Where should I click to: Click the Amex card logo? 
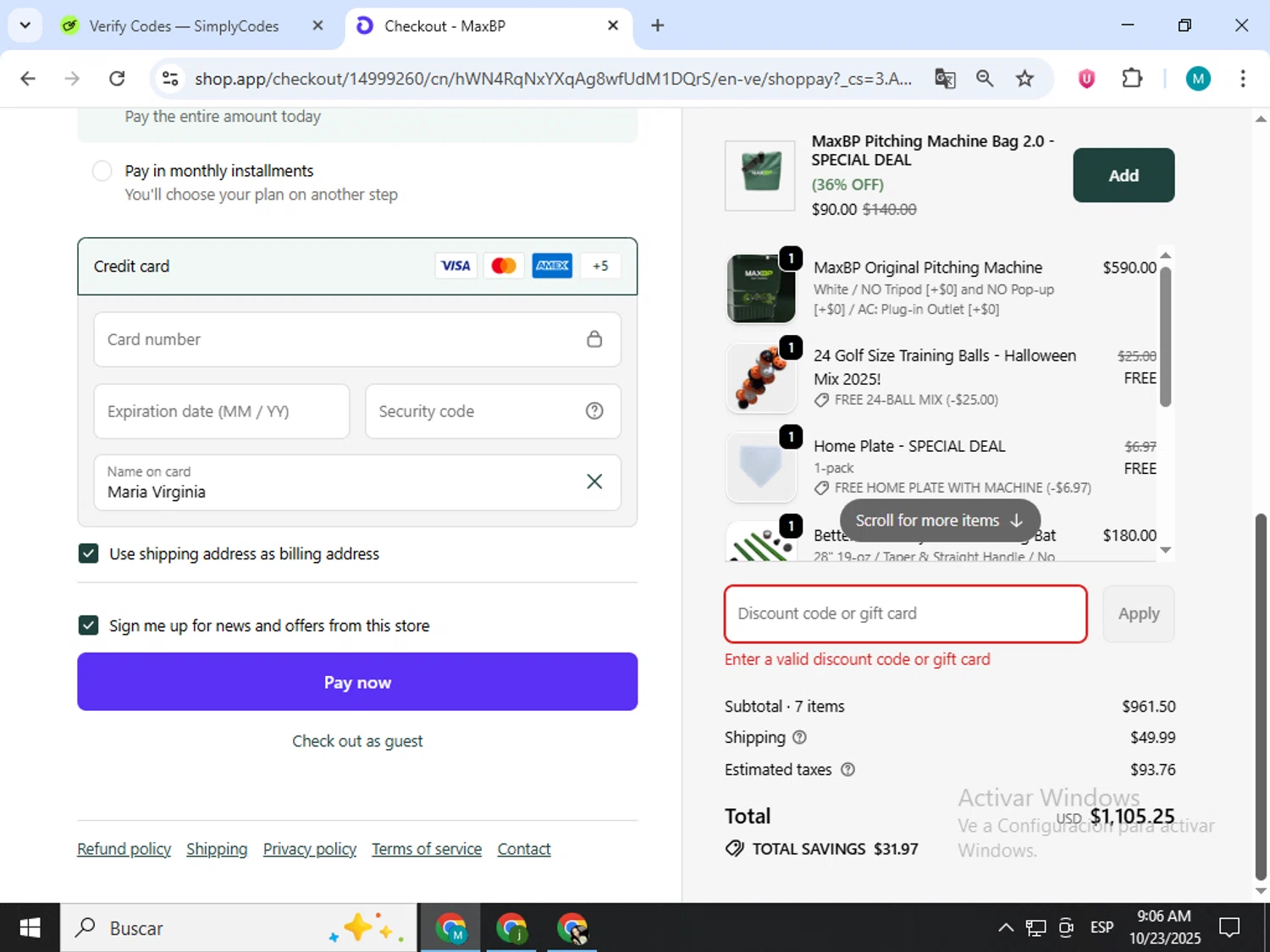(x=552, y=266)
